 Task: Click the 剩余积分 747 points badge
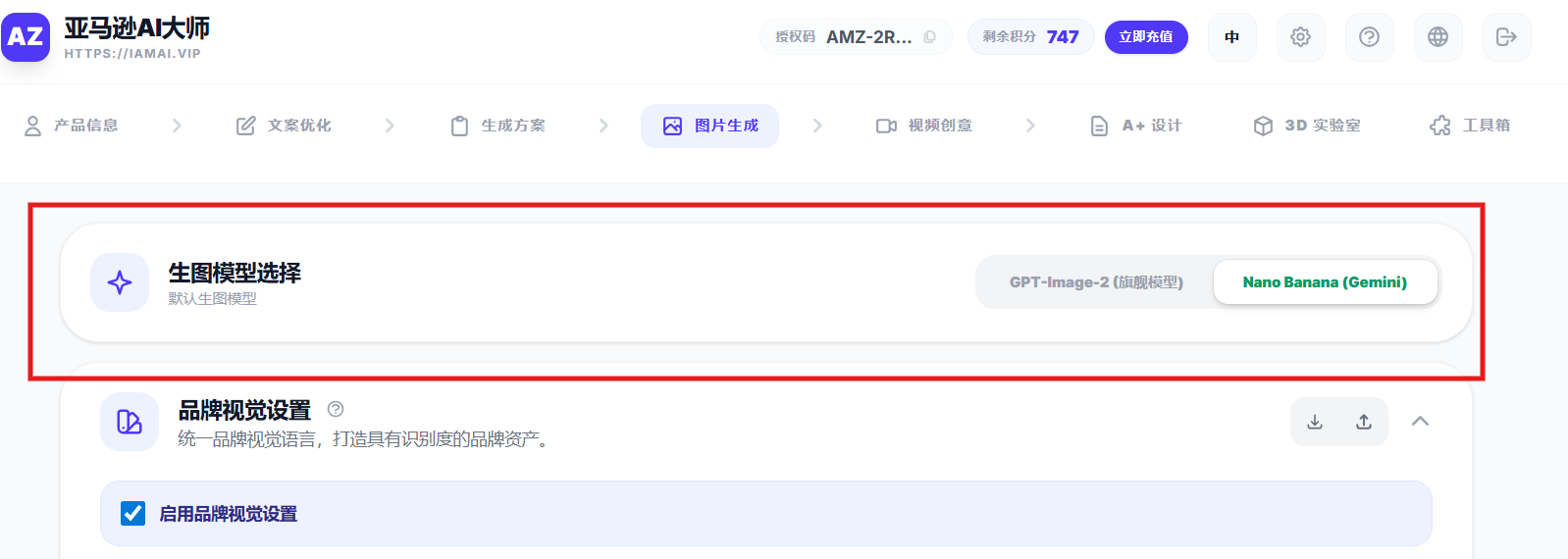(x=1030, y=37)
